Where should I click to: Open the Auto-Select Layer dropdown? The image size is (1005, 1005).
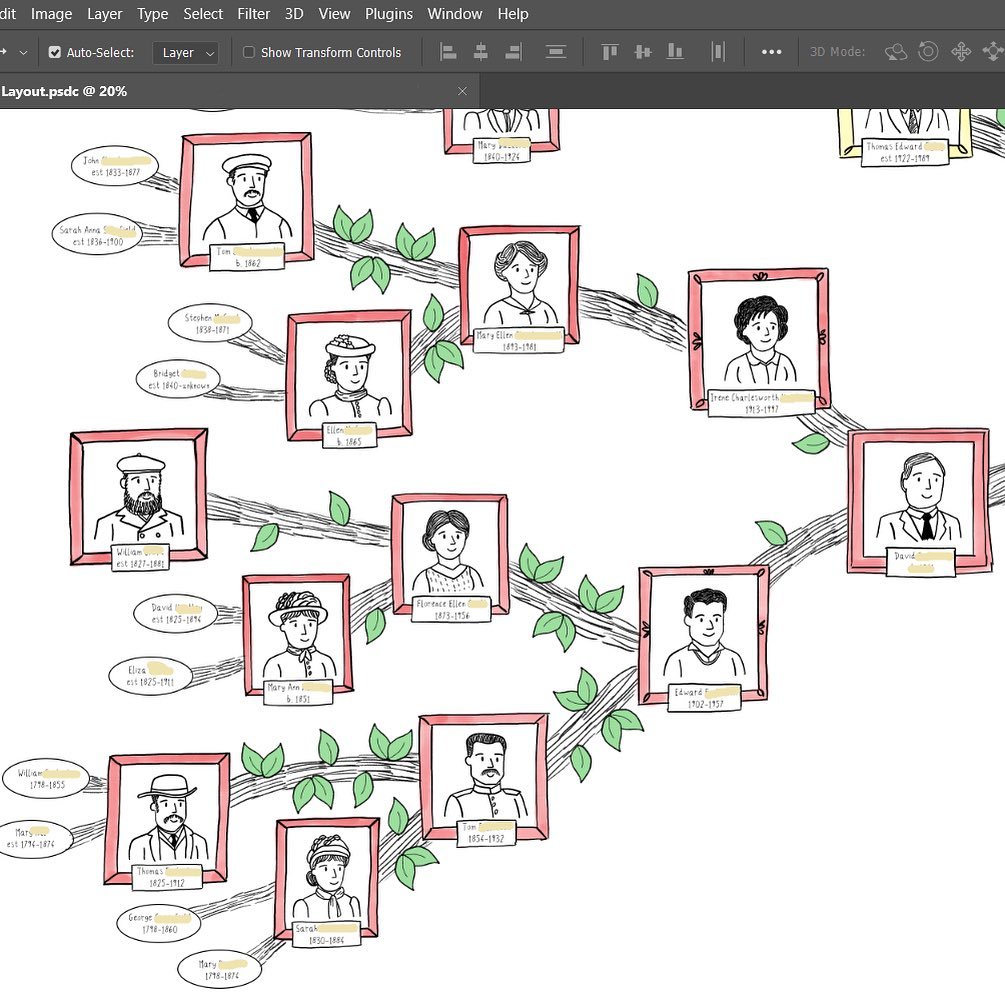[x=186, y=52]
